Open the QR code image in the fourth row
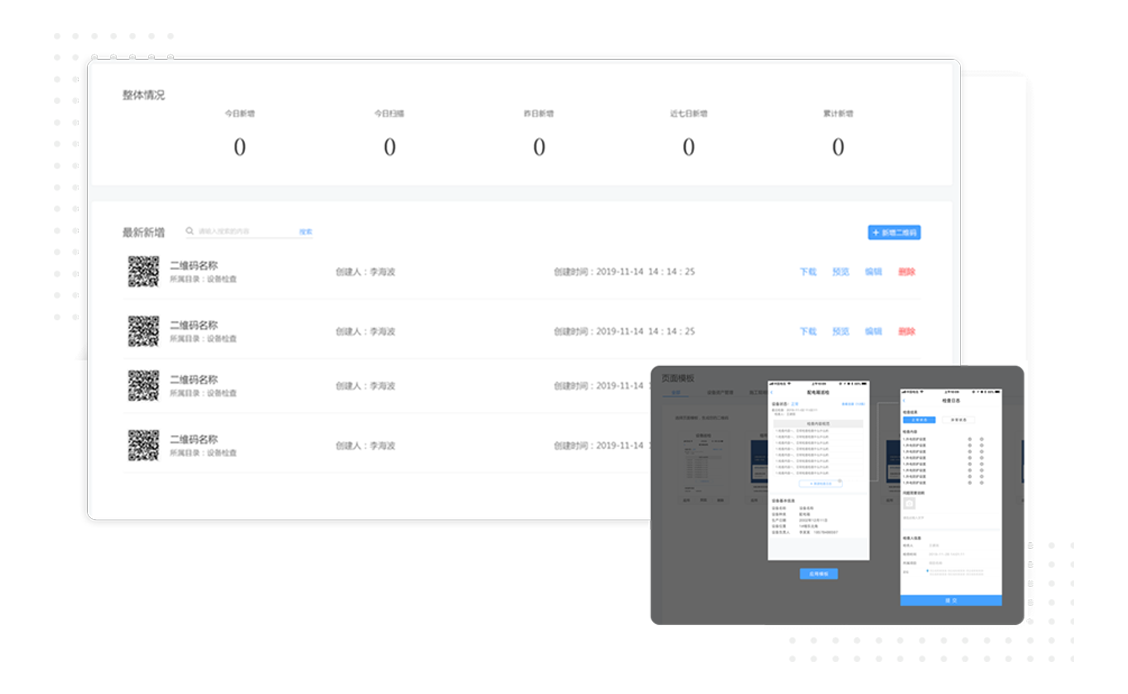 pos(143,445)
